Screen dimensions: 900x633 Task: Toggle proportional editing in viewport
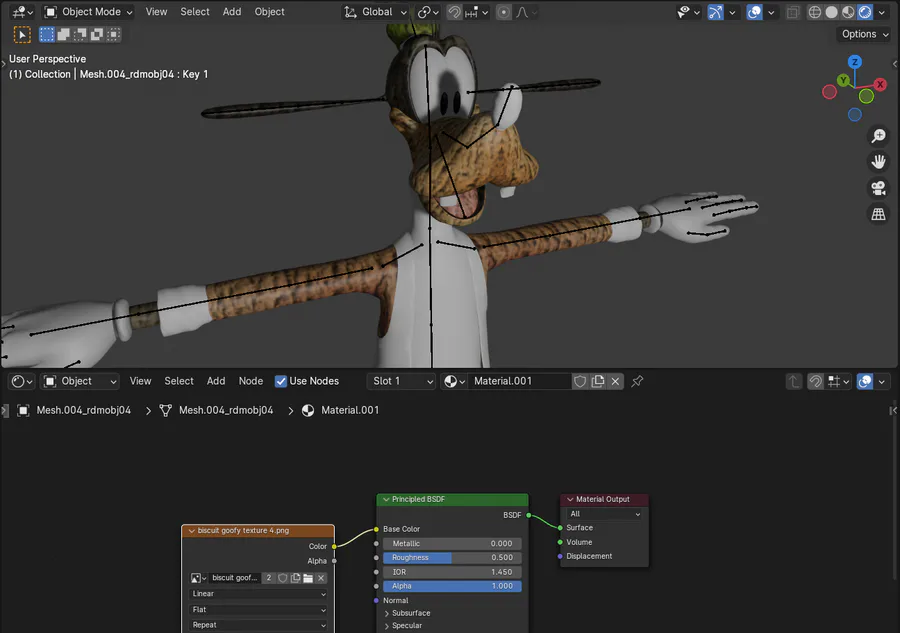503,11
